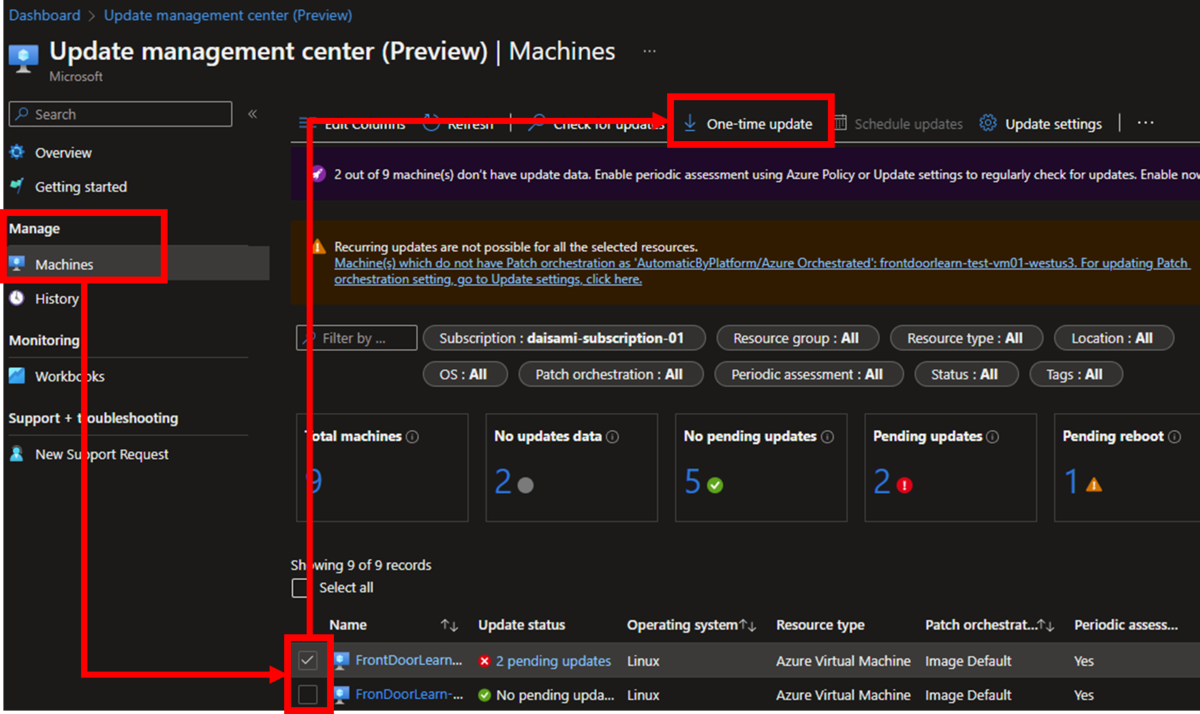Check the FronDoorLearn row checkbox
Image resolution: width=1200 pixels, height=714 pixels.
308,695
